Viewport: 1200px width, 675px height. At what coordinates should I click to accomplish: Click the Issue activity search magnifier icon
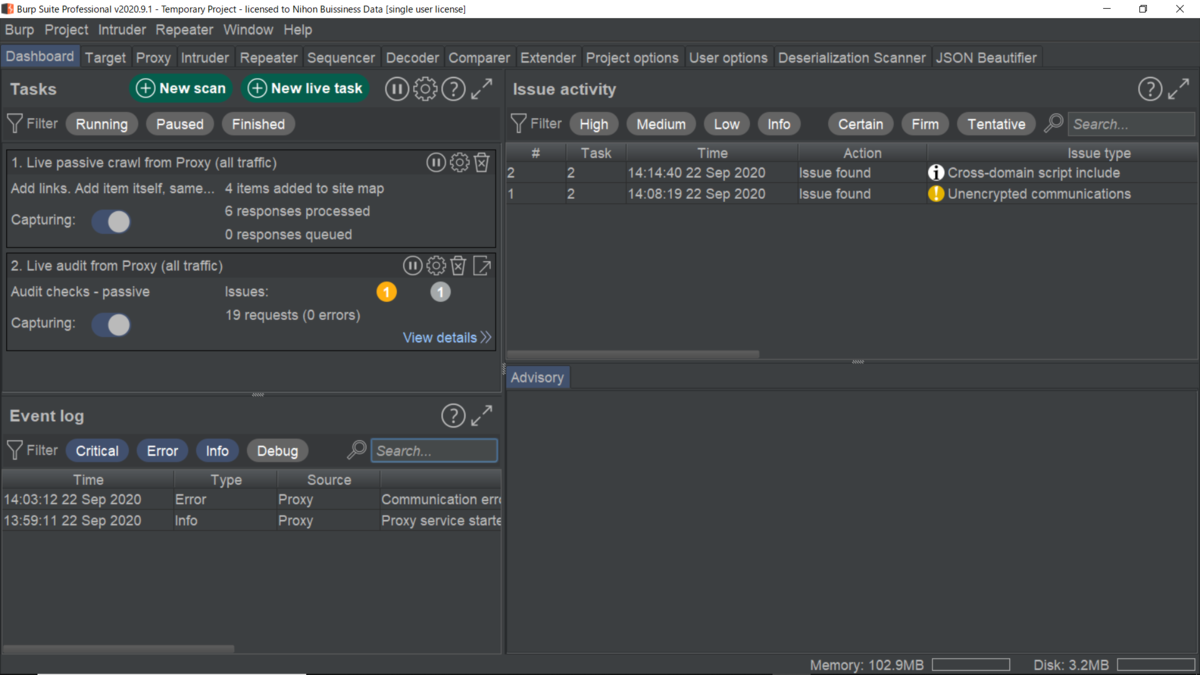coord(1053,124)
